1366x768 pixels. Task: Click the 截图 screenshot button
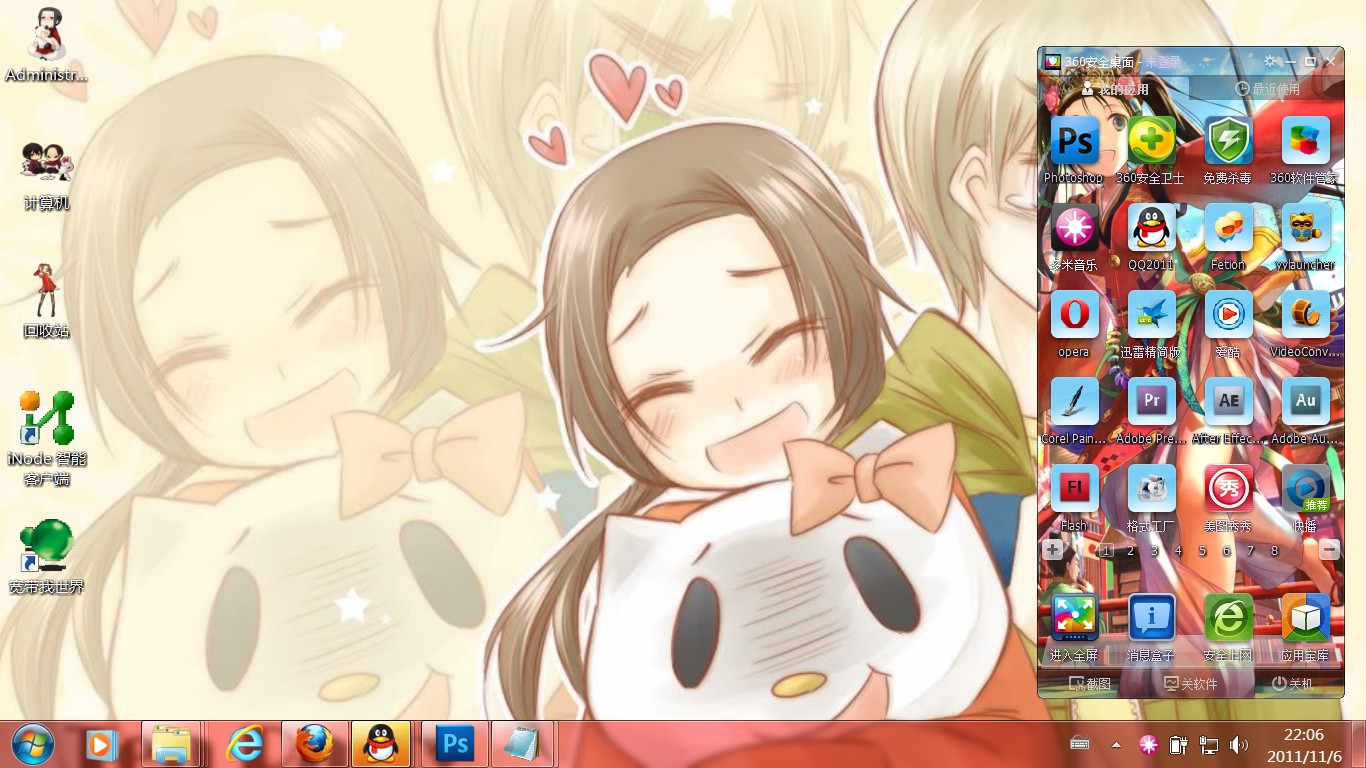pos(1090,684)
